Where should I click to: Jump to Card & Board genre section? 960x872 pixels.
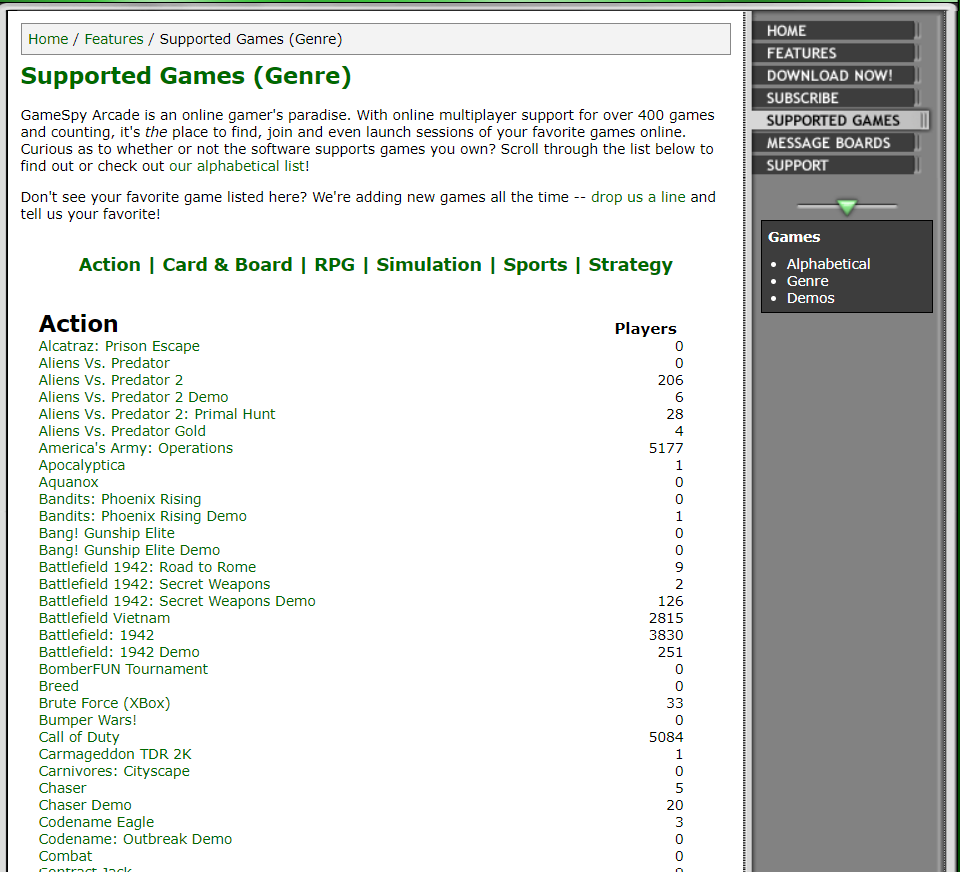(227, 265)
